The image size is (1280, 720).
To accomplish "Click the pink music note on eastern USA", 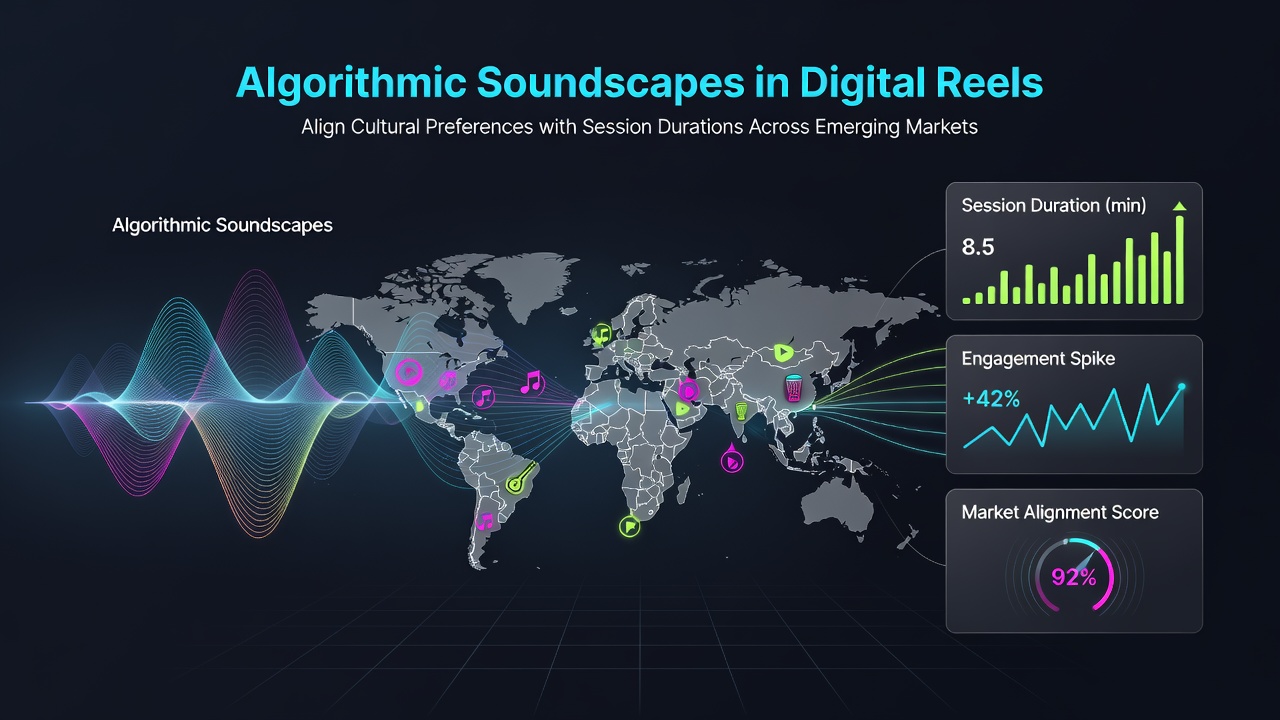I will [448, 379].
